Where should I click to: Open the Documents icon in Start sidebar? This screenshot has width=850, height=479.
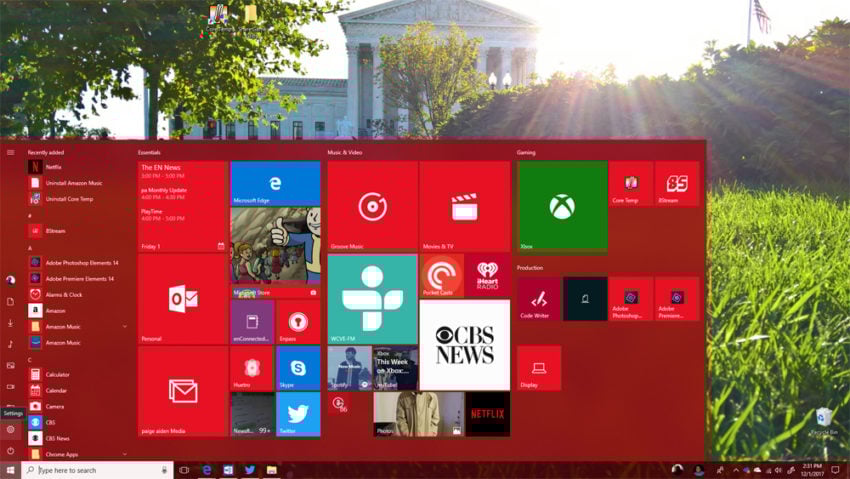coord(10,301)
